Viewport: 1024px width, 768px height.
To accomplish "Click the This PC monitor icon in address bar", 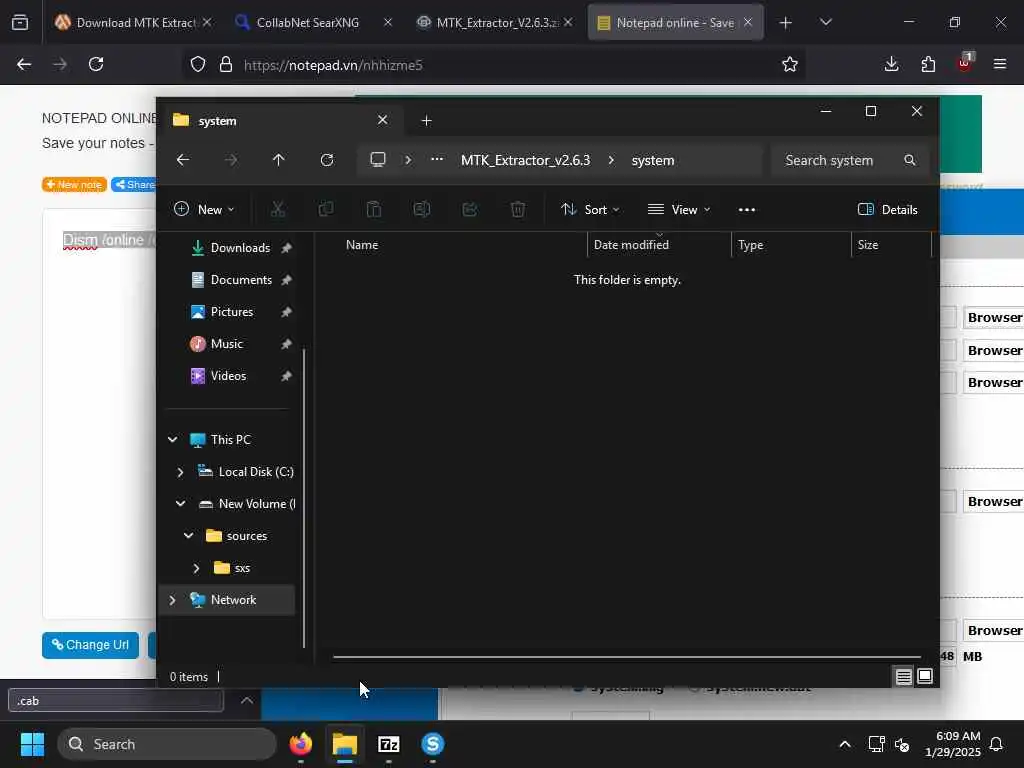I will coord(377,160).
